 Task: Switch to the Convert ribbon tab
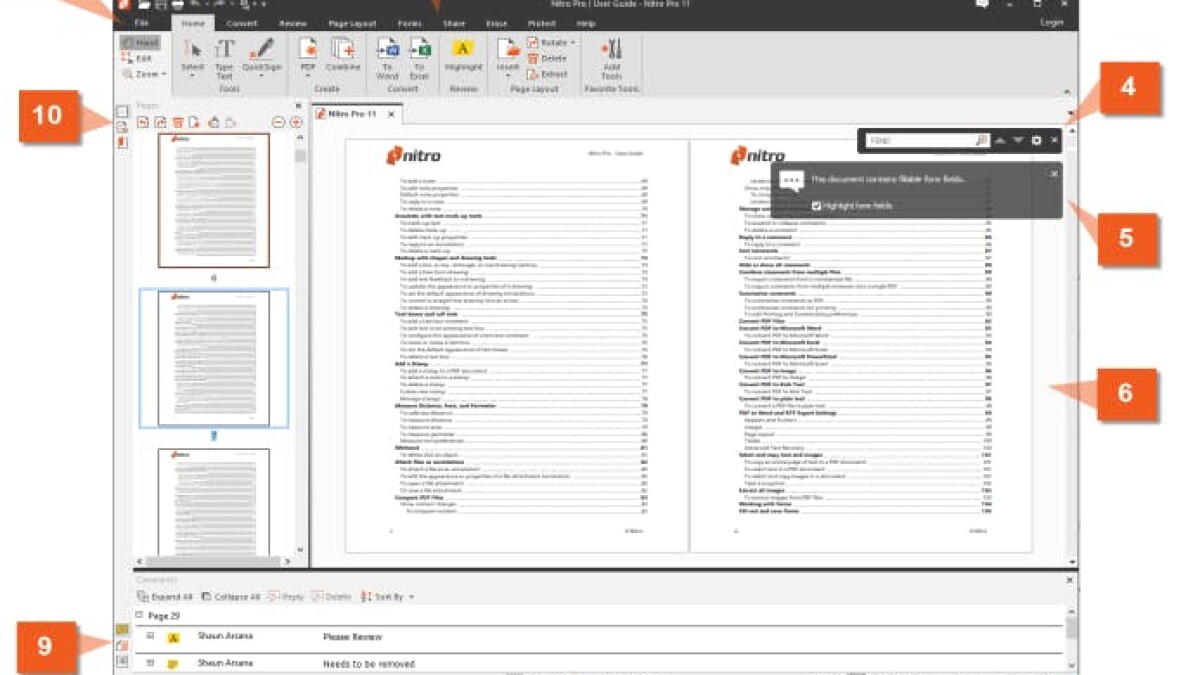(241, 22)
